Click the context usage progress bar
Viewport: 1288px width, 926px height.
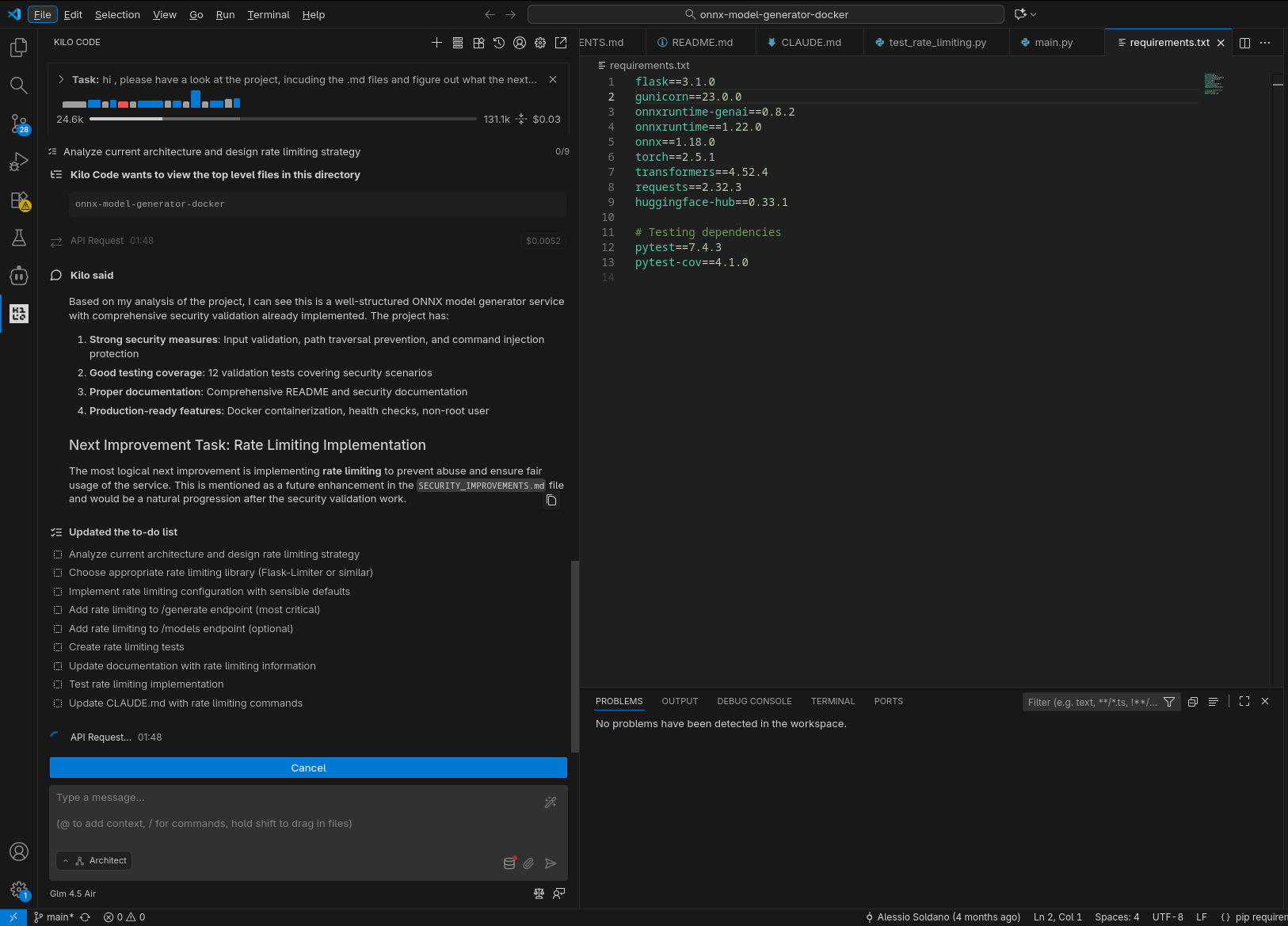[283, 119]
